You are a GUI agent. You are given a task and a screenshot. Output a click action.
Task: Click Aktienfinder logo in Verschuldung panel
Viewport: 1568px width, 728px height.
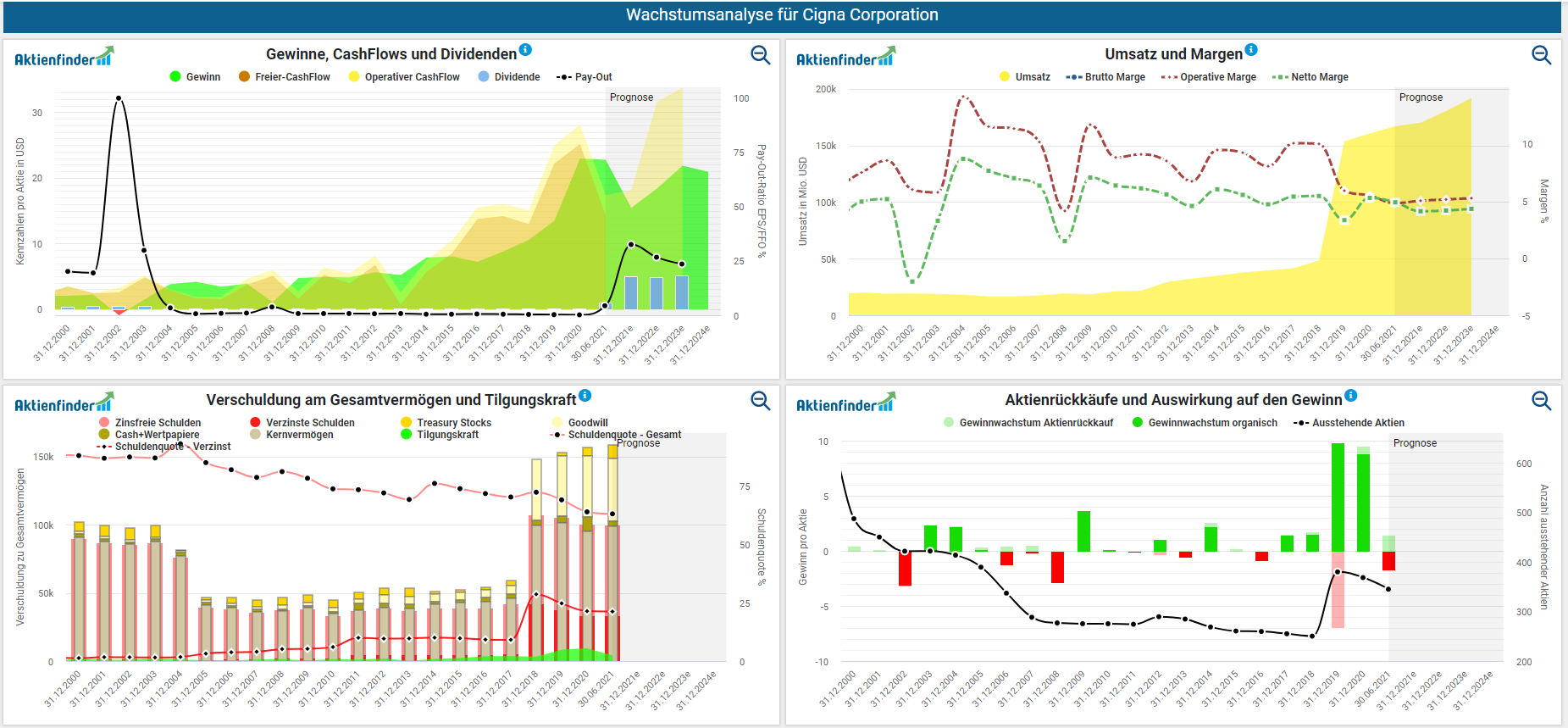64,403
